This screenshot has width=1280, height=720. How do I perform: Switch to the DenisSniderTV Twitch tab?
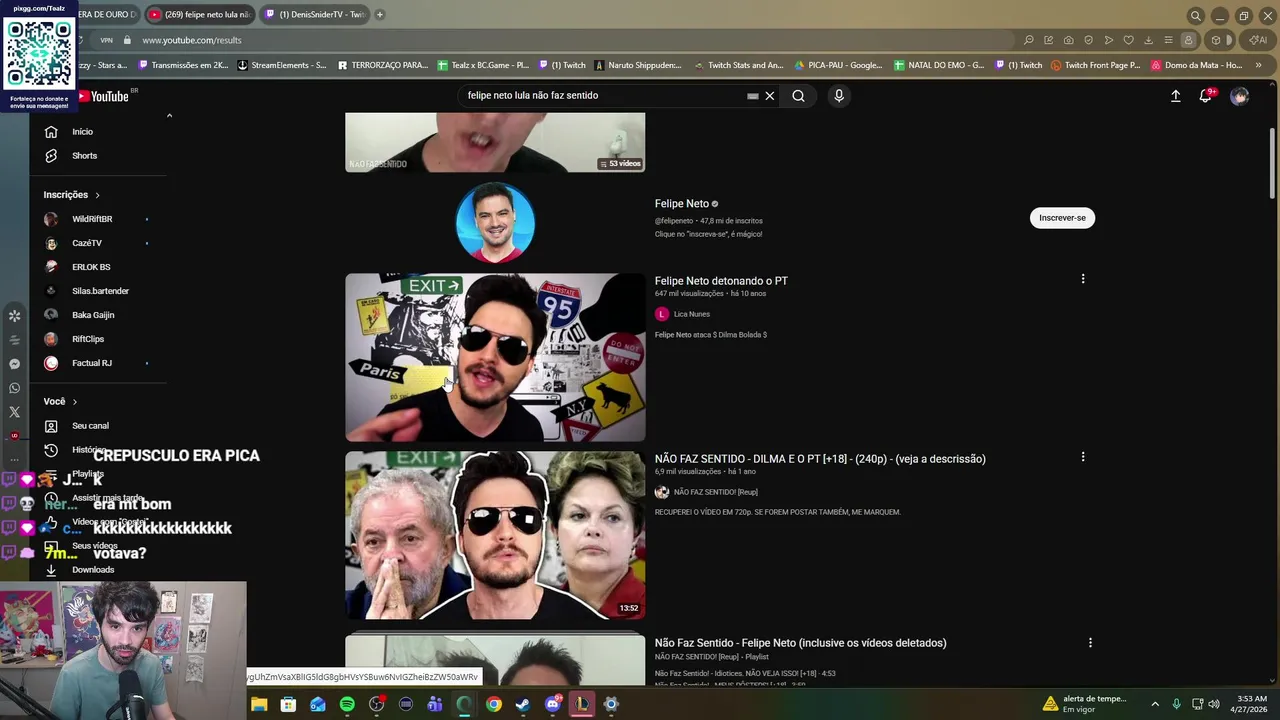click(x=313, y=15)
